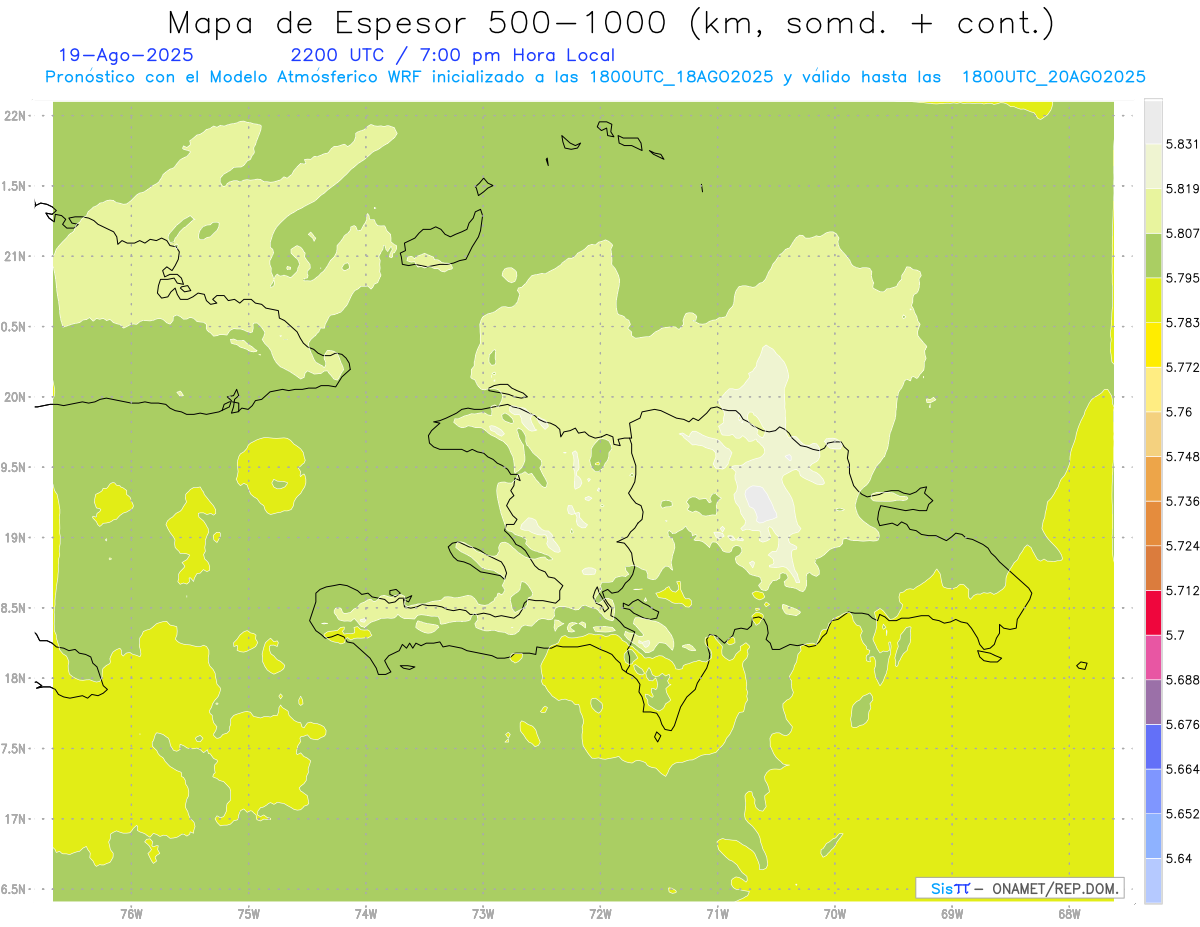This screenshot has width=1200, height=927.
Task: Click the legend swatch between 5.772 and 5.783
Action: pos(1153,345)
